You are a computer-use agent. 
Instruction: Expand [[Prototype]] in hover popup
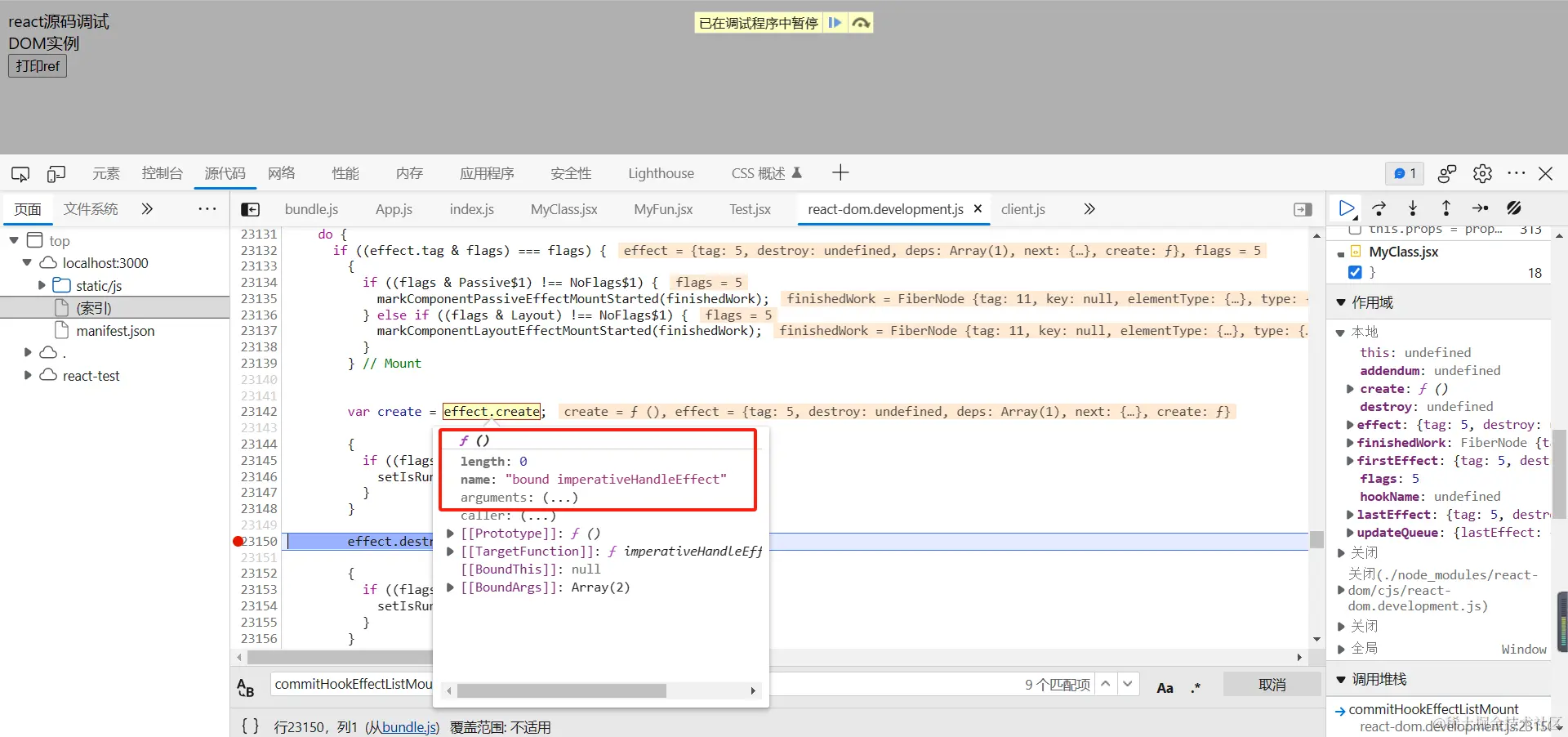pyautogui.click(x=450, y=534)
